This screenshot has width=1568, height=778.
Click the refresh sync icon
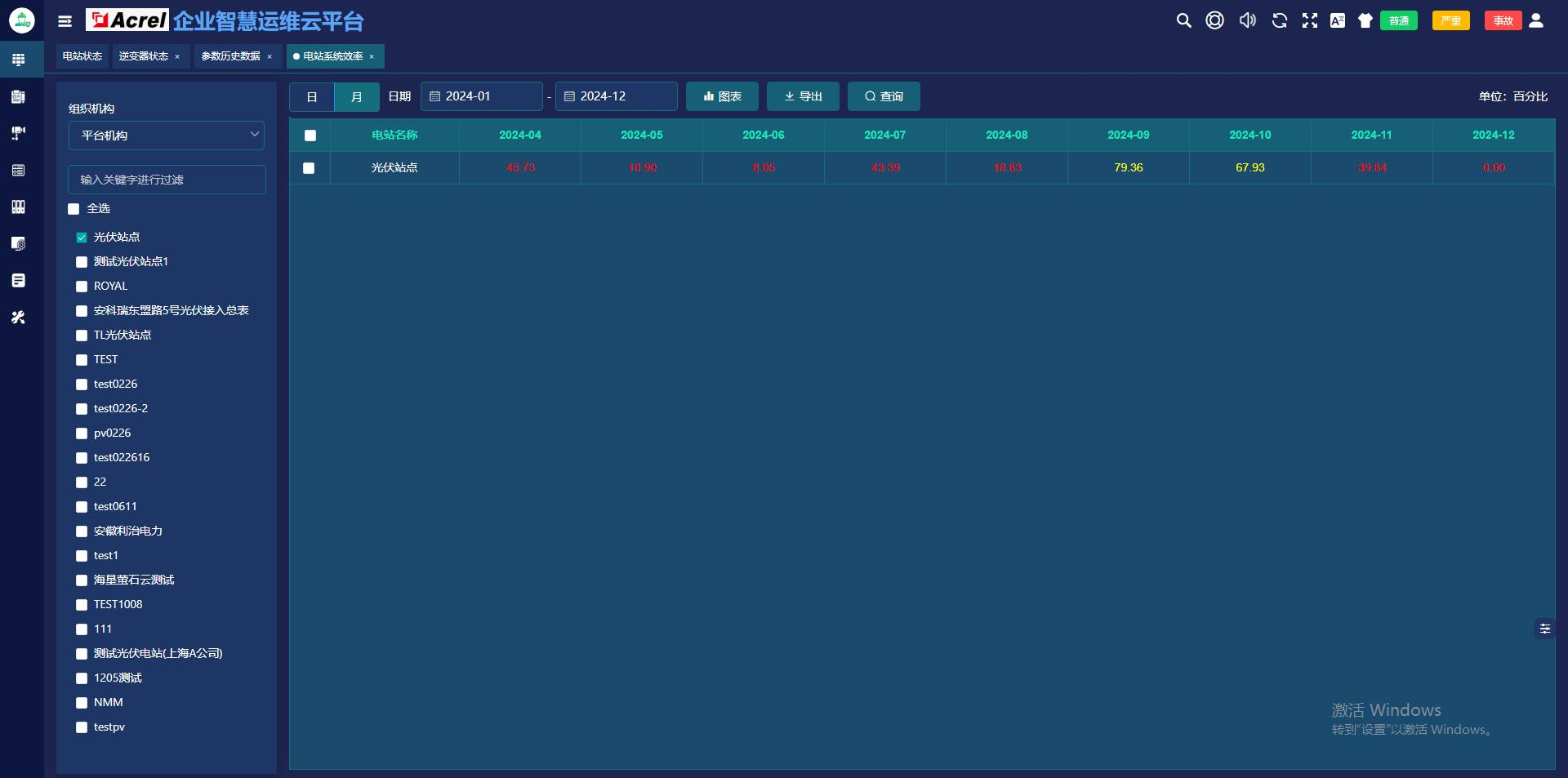pos(1280,20)
